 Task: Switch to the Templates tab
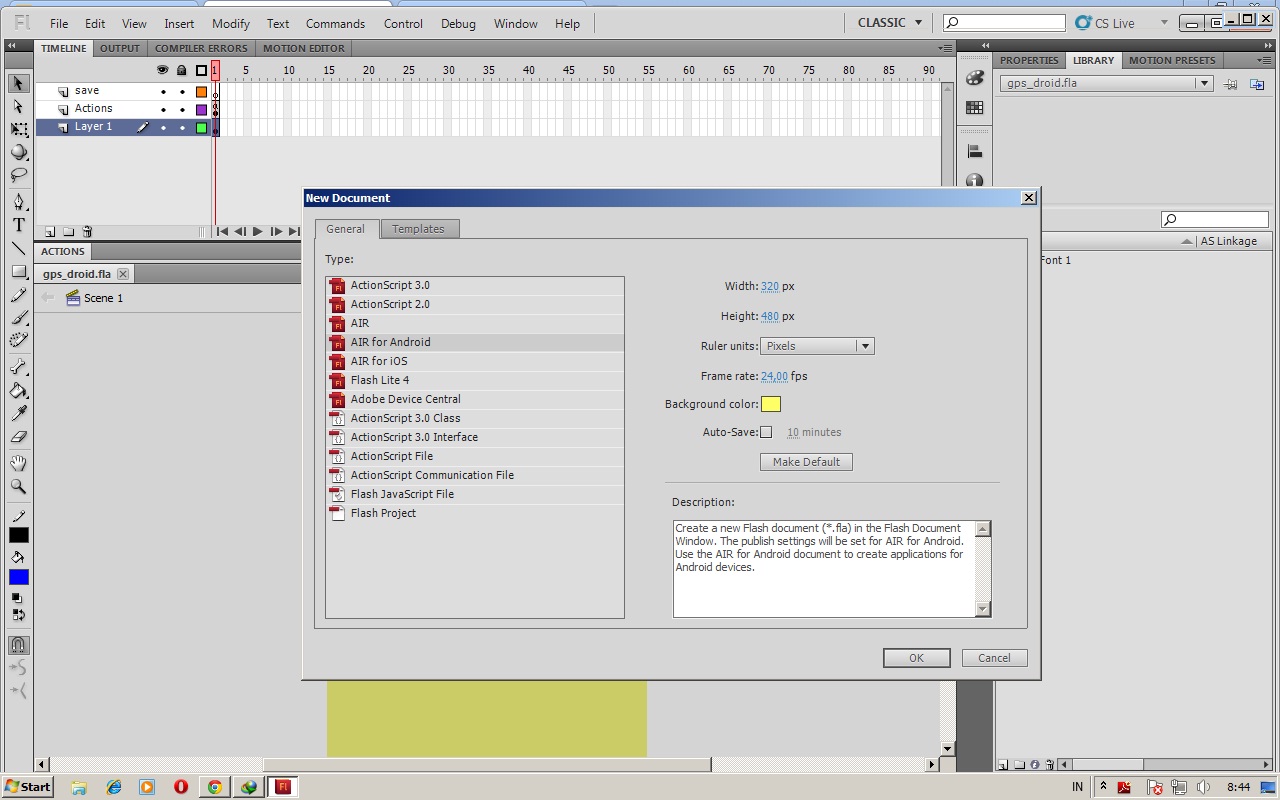tap(419, 228)
